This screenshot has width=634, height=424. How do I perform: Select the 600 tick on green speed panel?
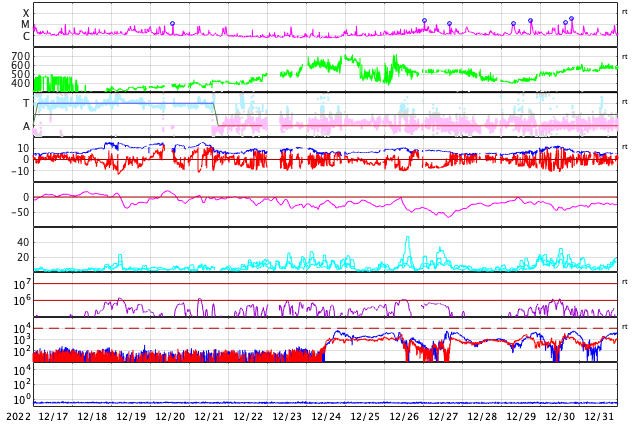pyautogui.click(x=21, y=65)
